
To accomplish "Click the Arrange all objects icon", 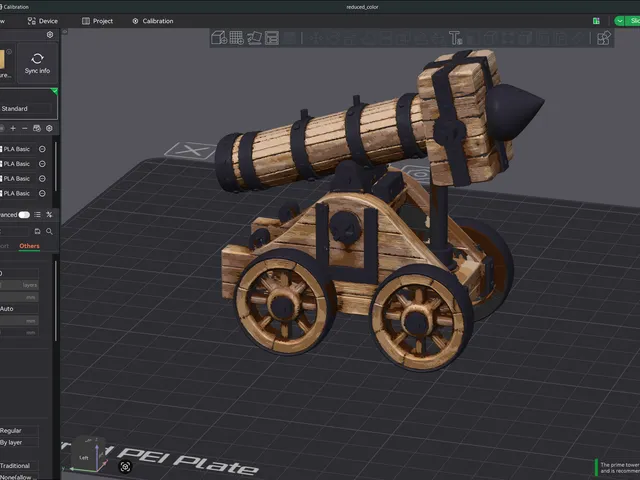I will pos(271,38).
